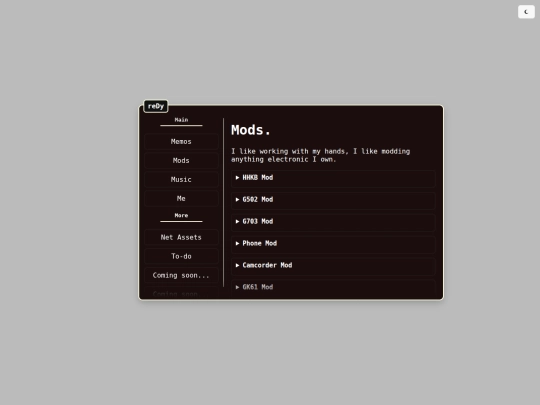Open the Memos page
Screen dimensions: 540x405
[181, 142]
